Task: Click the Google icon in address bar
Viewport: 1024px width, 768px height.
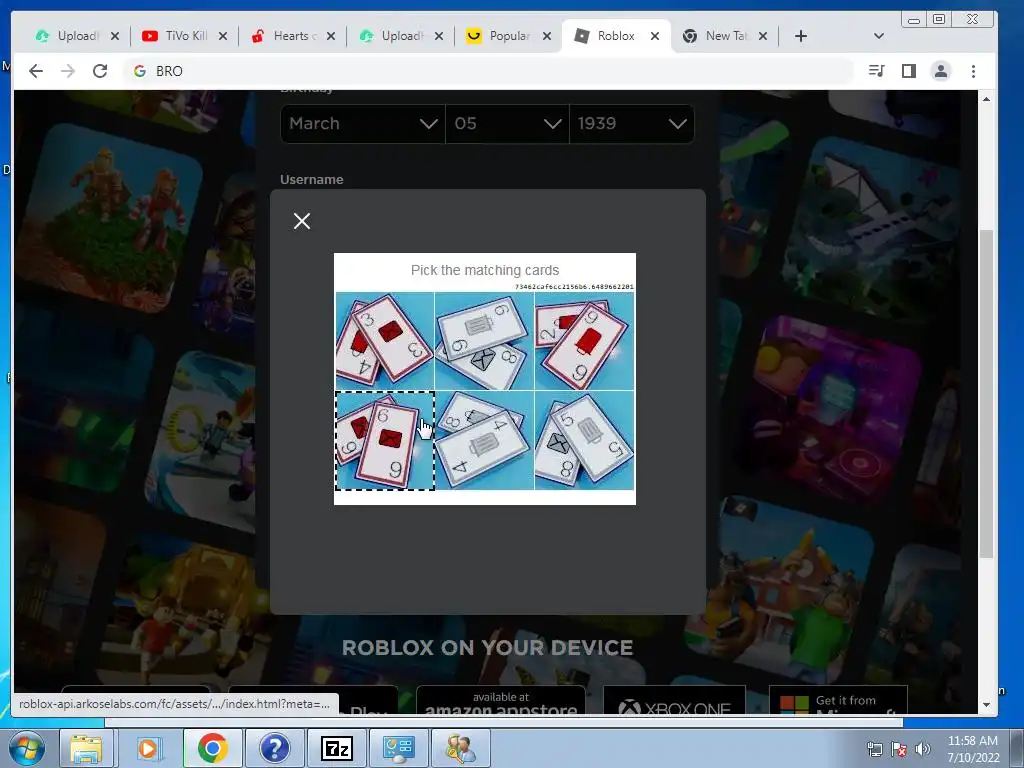Action: (x=139, y=71)
